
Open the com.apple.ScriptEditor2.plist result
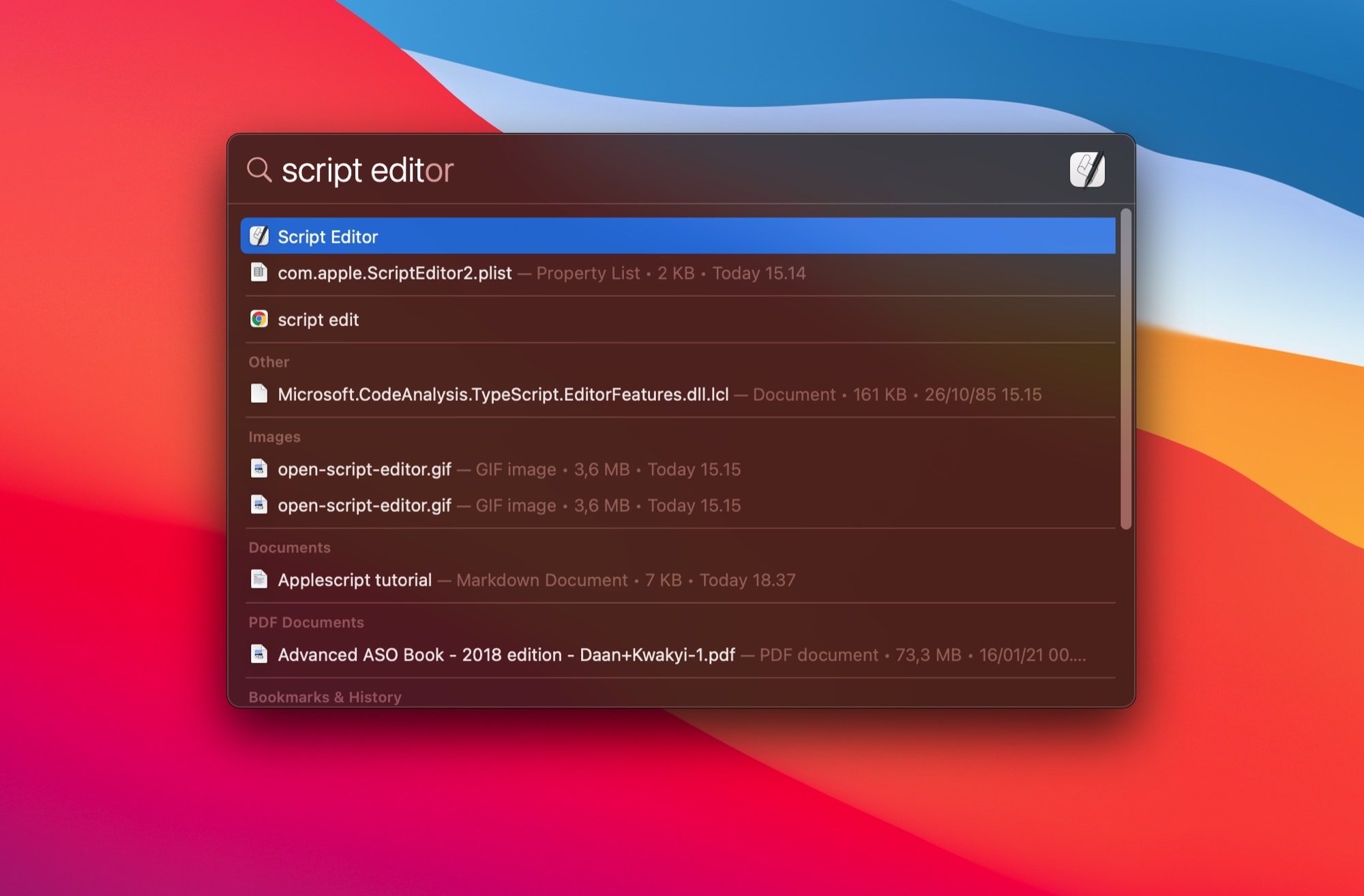tap(477, 273)
